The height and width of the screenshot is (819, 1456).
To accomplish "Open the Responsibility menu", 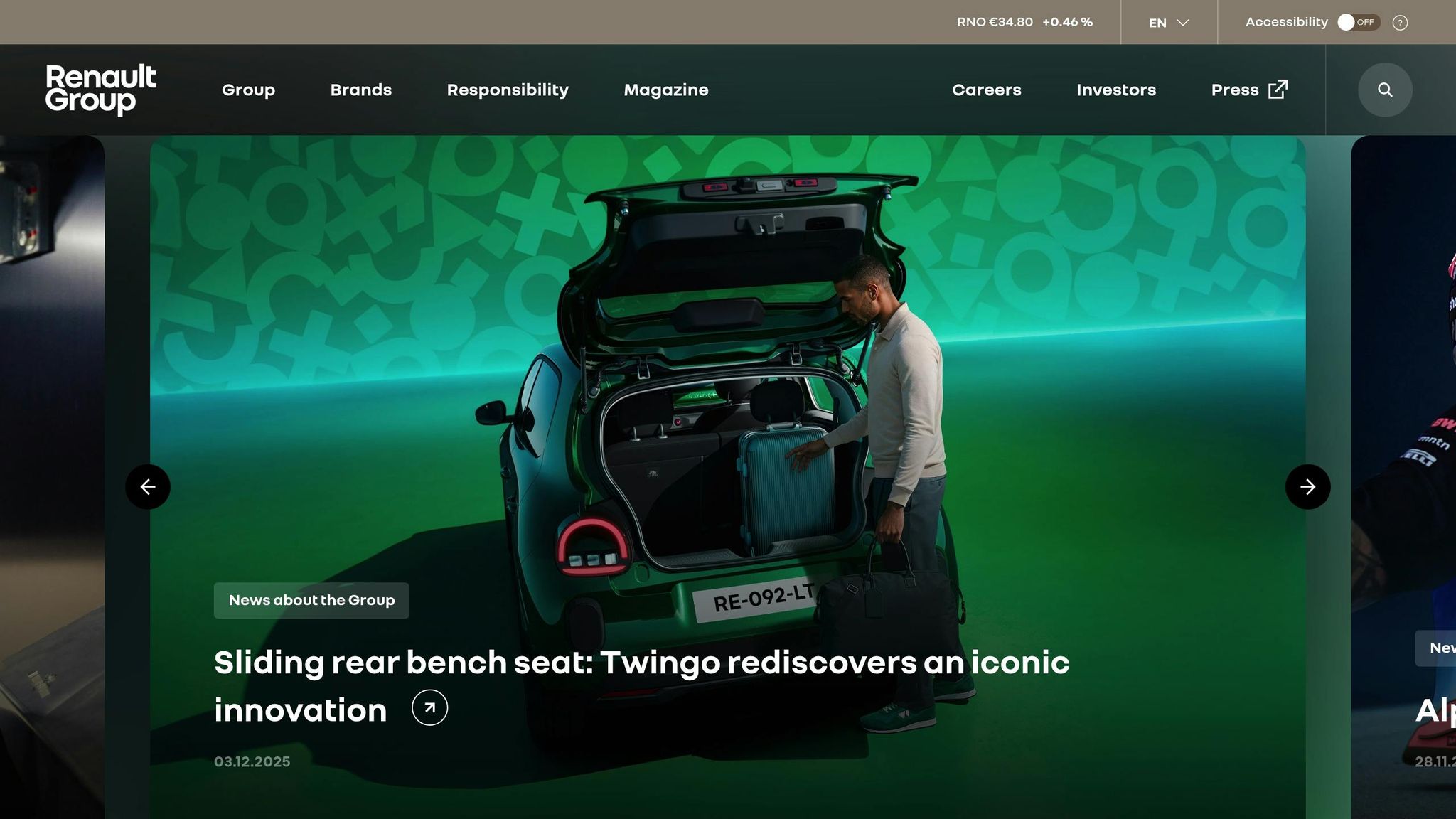I will (508, 90).
